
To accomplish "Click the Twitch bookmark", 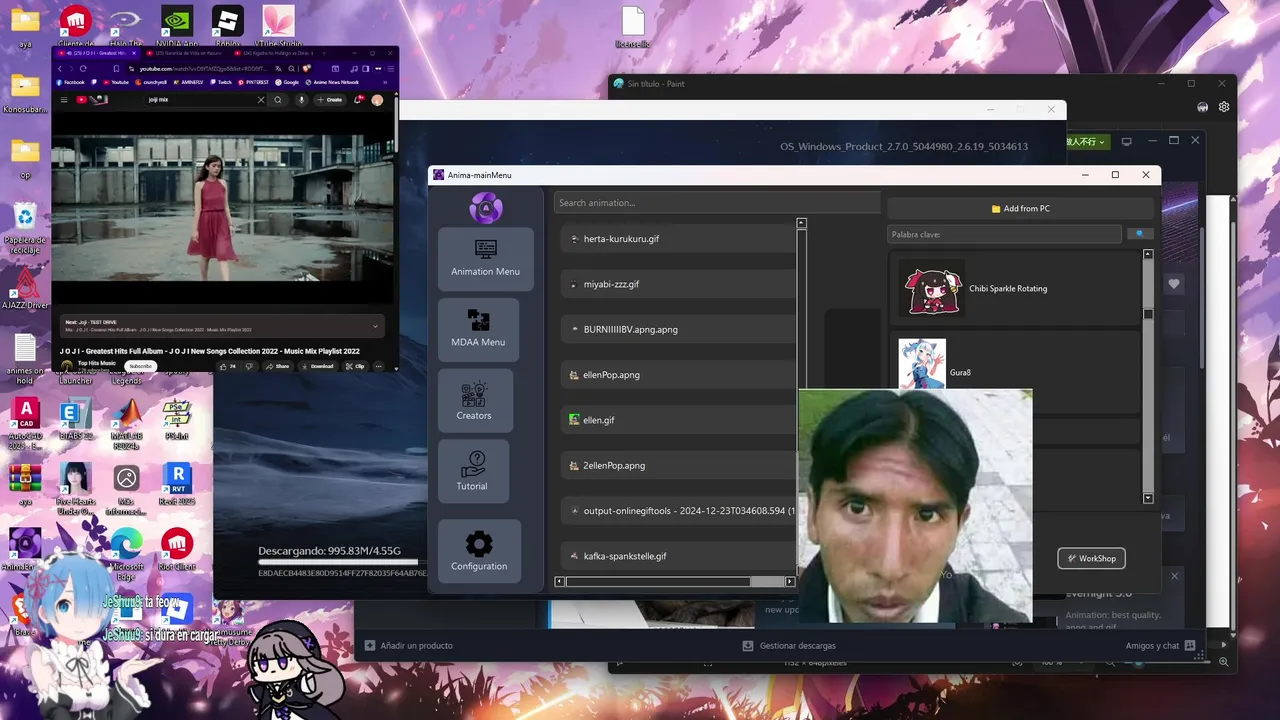I will (221, 82).
